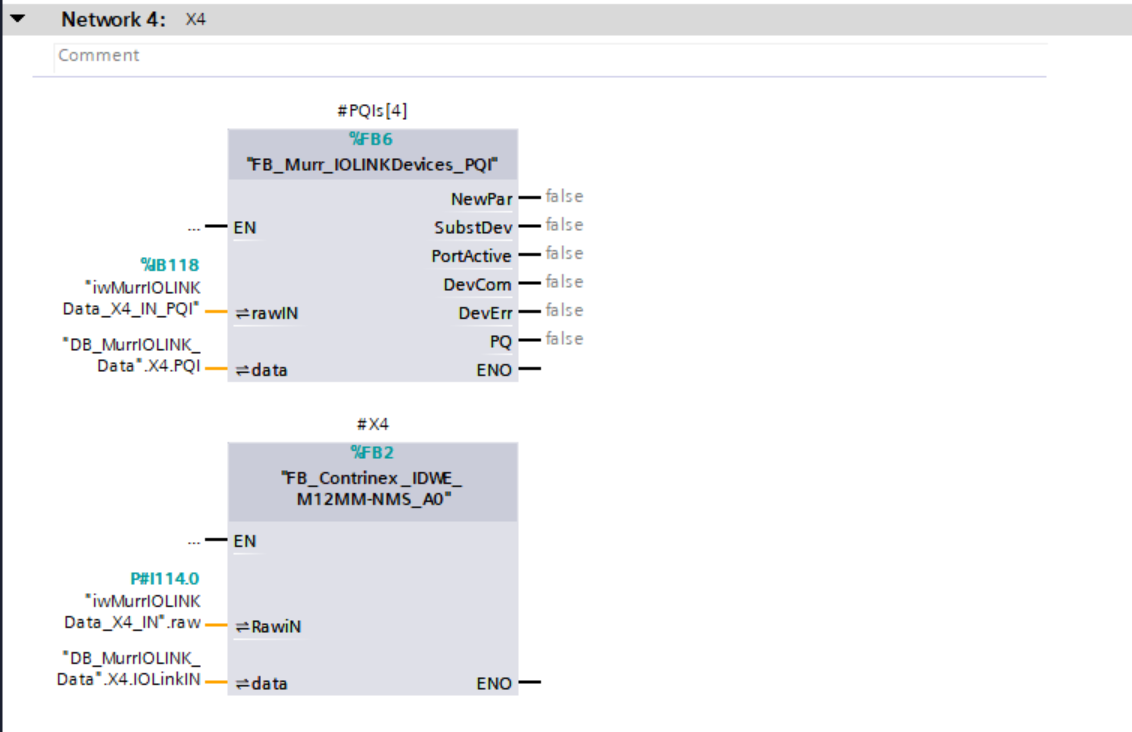This screenshot has height=732, width=1132.
Task: Click the %FB2 block number
Action: pos(372,453)
